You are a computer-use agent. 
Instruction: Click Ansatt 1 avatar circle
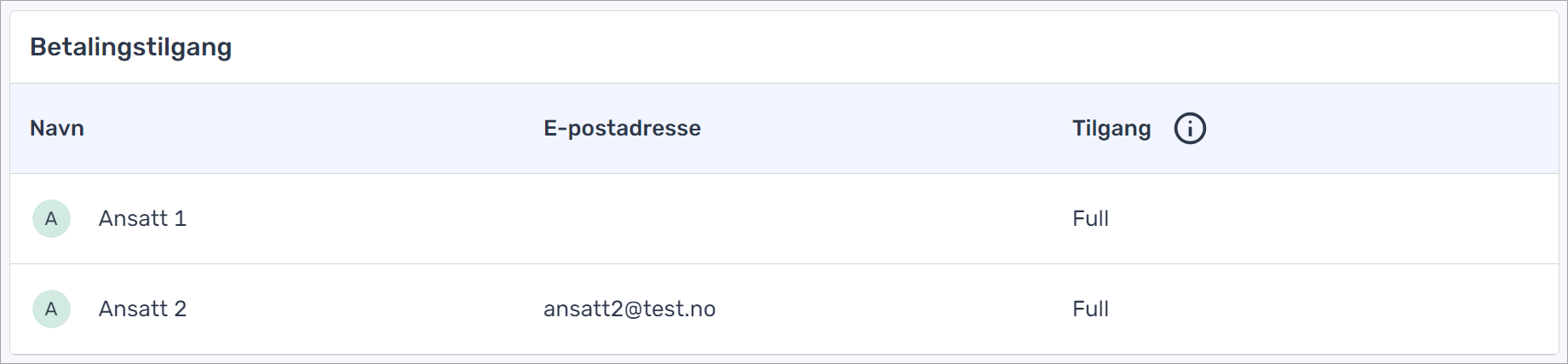(x=51, y=219)
